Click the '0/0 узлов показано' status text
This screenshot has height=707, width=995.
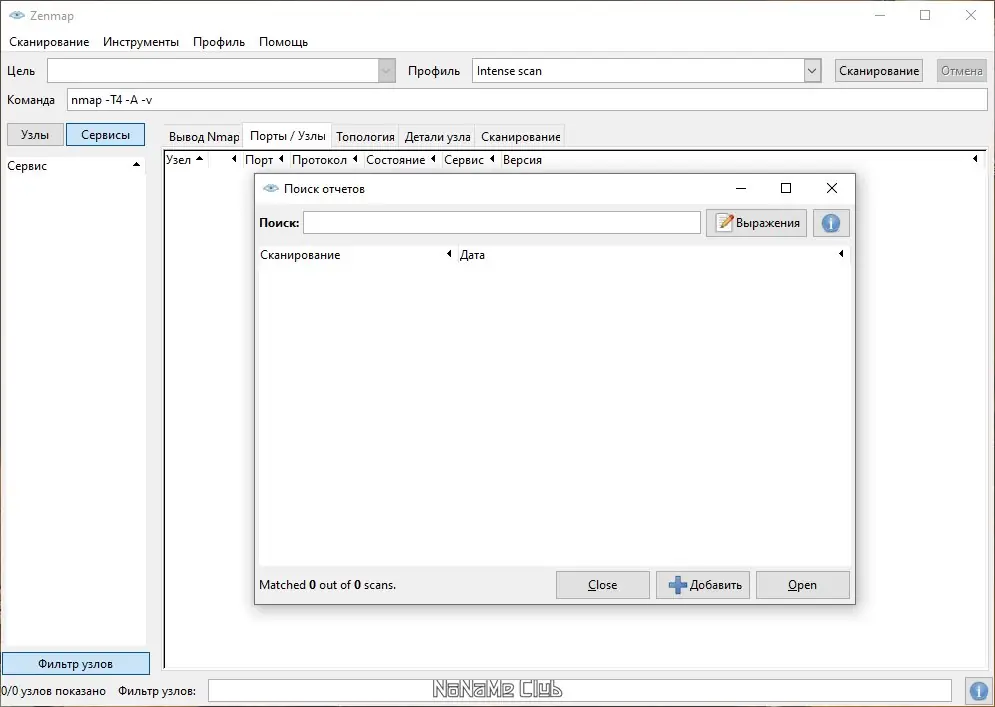53,691
